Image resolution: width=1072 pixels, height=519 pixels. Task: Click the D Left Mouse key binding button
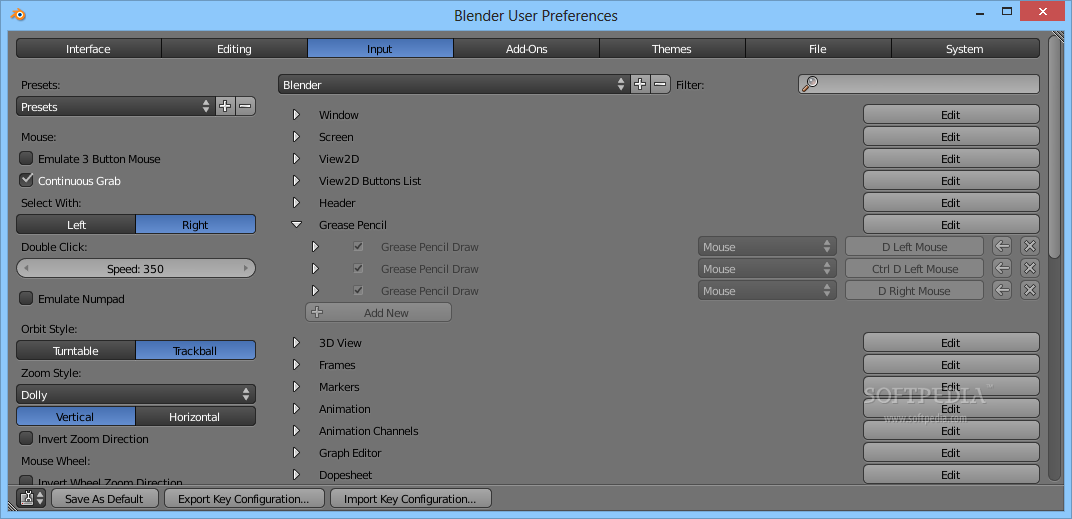click(x=914, y=247)
